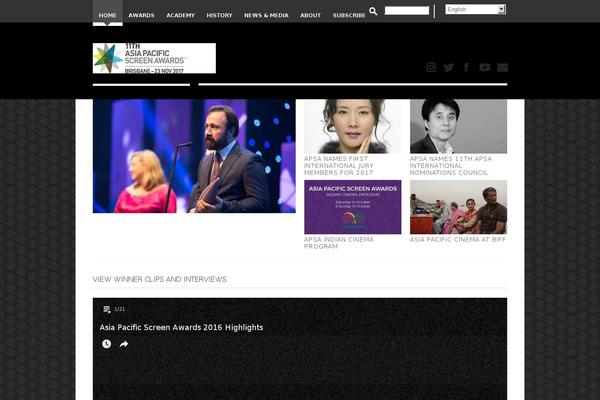Open the nominations council man portrait thumbnail
This screenshot has height=400, width=600.
458,126
